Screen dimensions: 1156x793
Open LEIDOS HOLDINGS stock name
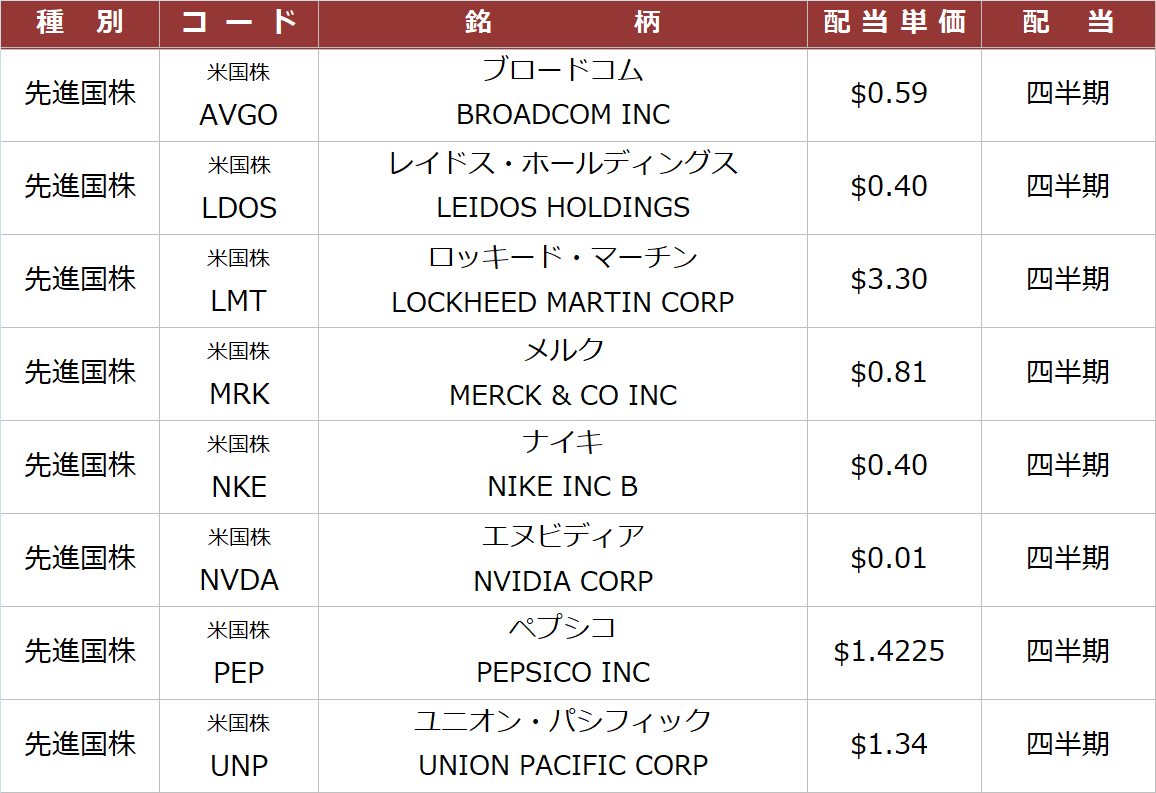coord(563,208)
